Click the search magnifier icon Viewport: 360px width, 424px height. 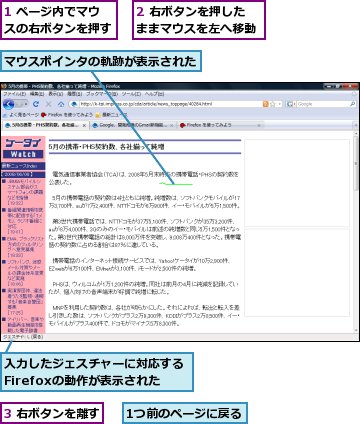click(352, 104)
